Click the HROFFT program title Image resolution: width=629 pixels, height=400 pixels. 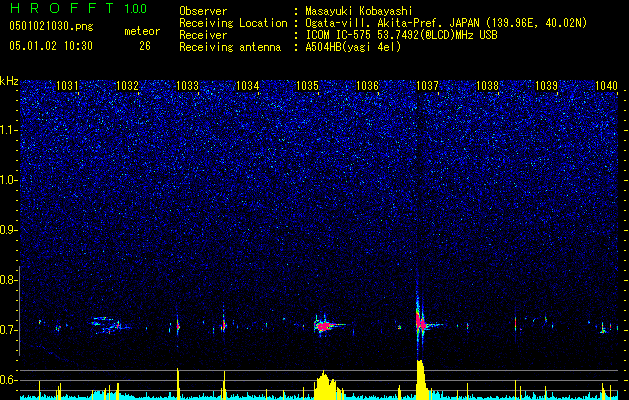point(61,8)
